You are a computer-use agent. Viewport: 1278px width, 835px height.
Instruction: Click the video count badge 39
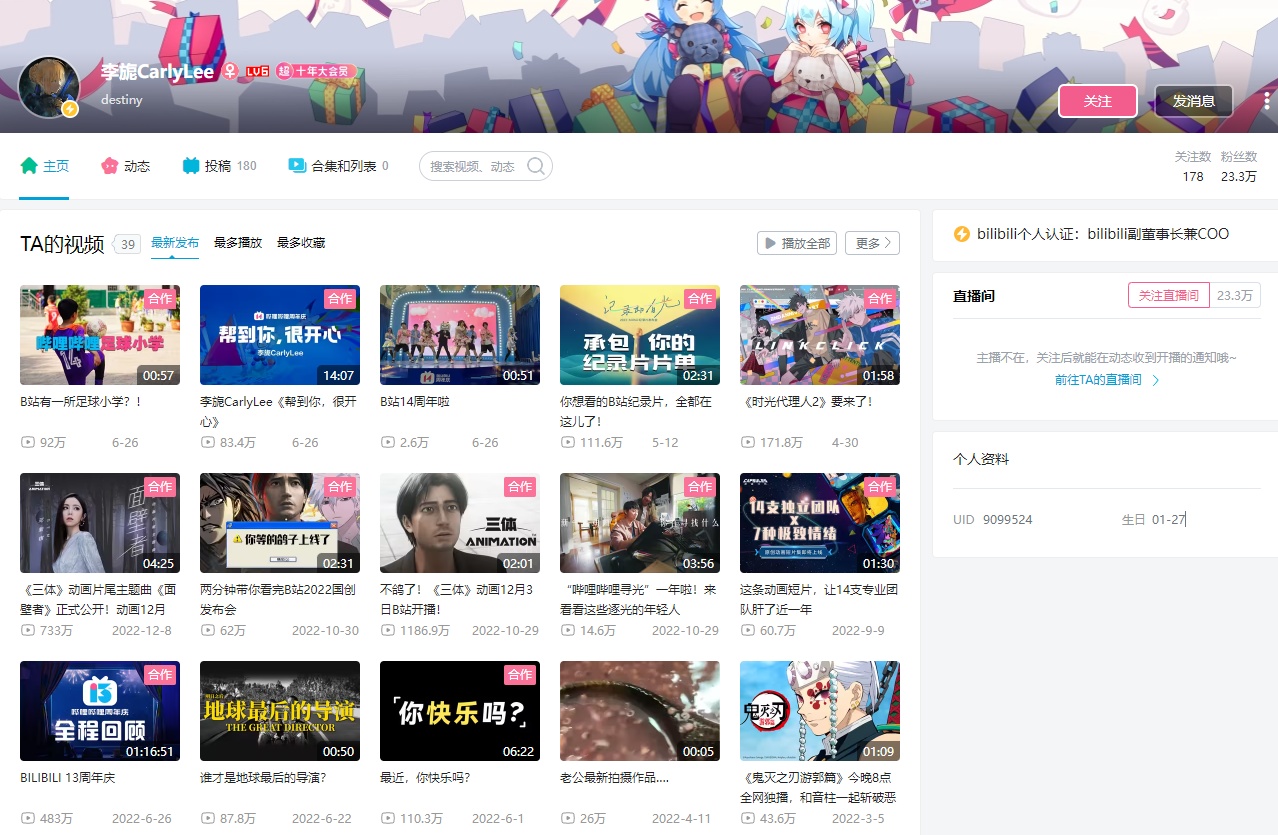(x=128, y=244)
